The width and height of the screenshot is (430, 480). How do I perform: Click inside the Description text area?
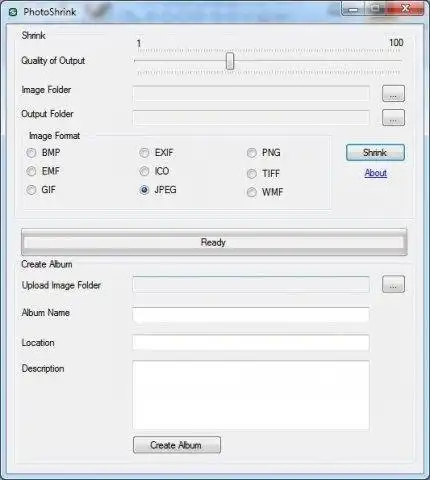tap(251, 395)
